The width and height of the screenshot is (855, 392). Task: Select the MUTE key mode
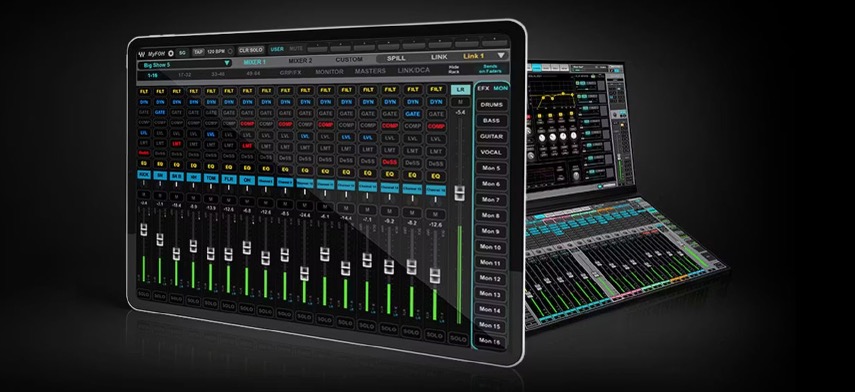click(296, 49)
